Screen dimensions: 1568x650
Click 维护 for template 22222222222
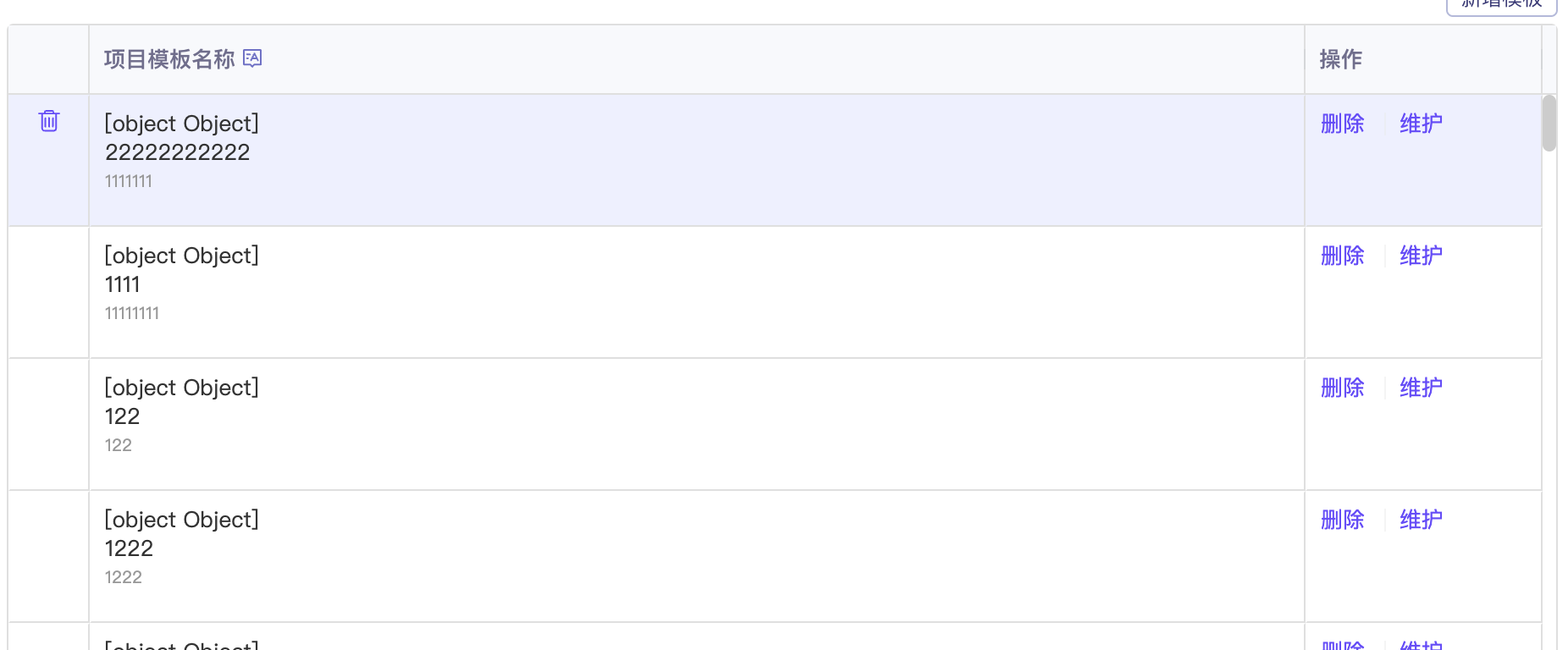click(1421, 124)
